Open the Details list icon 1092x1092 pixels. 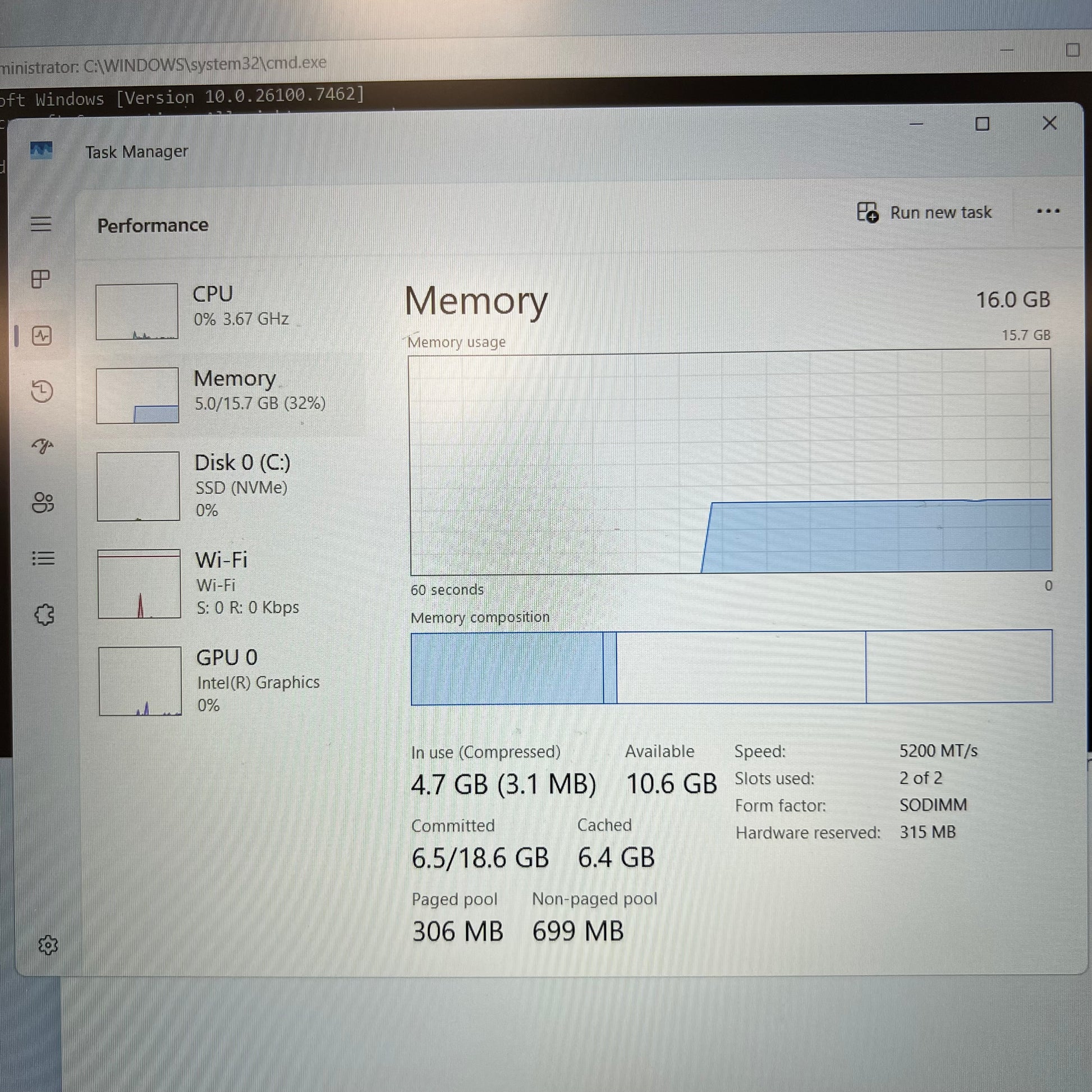pyautogui.click(x=44, y=558)
